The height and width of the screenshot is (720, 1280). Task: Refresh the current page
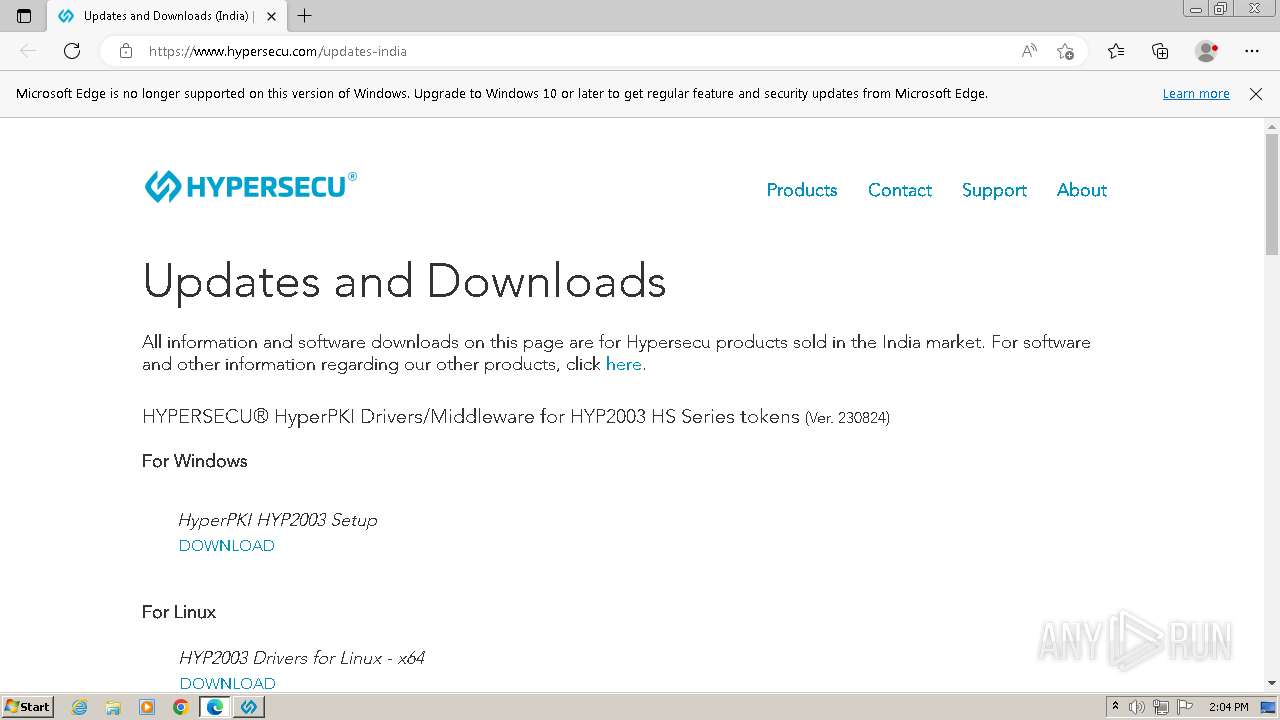pos(72,51)
